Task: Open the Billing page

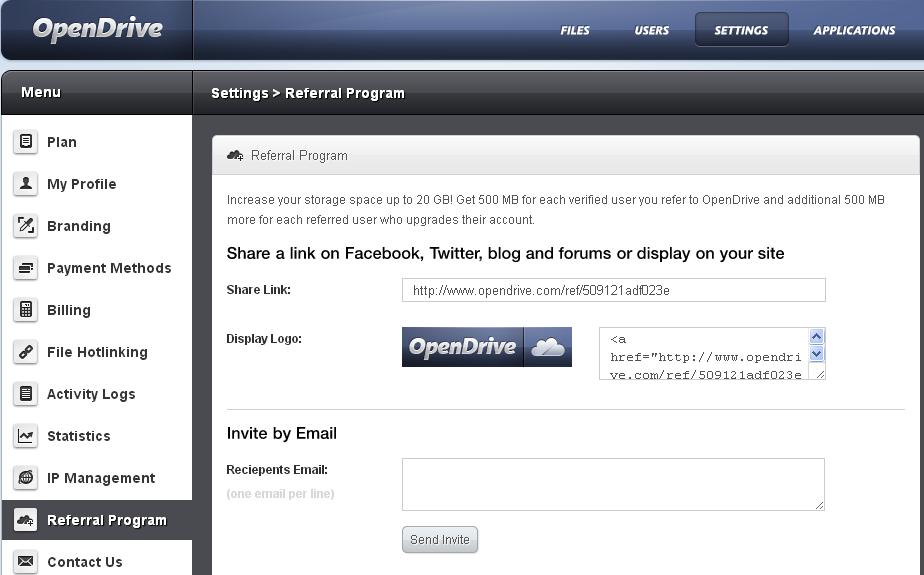Action: (69, 310)
